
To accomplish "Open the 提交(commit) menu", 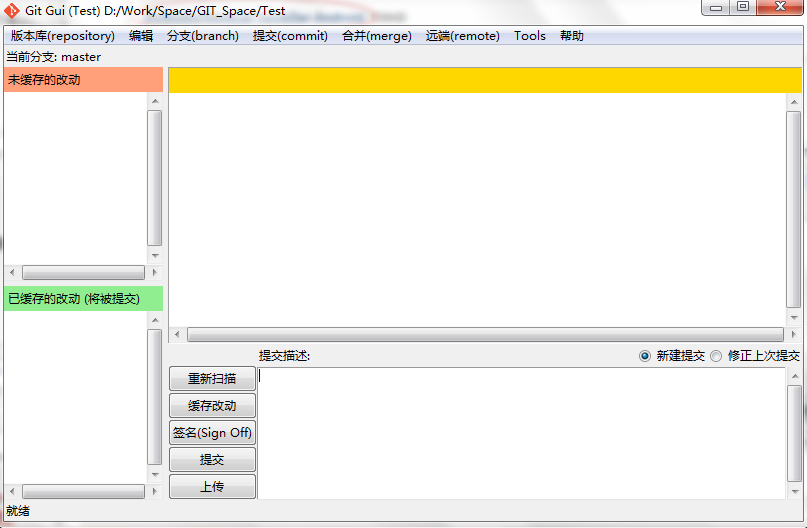I will 290,36.
